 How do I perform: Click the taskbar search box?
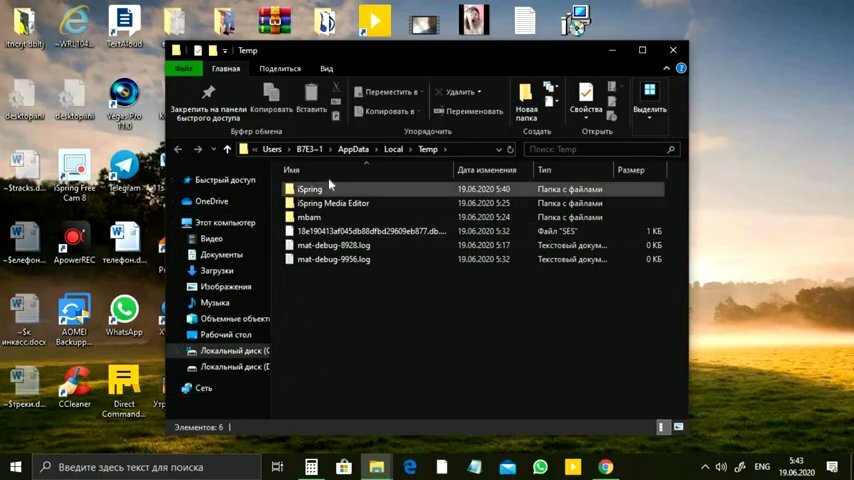coord(146,467)
